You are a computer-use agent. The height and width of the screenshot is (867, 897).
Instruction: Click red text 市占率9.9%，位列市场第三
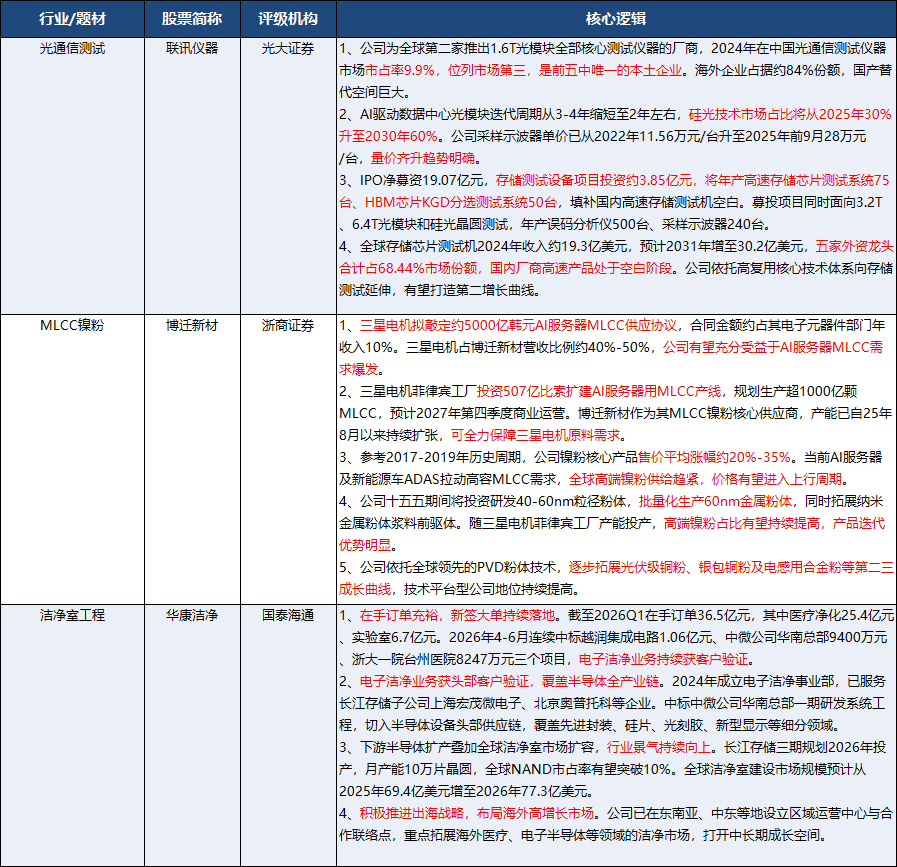pyautogui.click(x=445, y=70)
